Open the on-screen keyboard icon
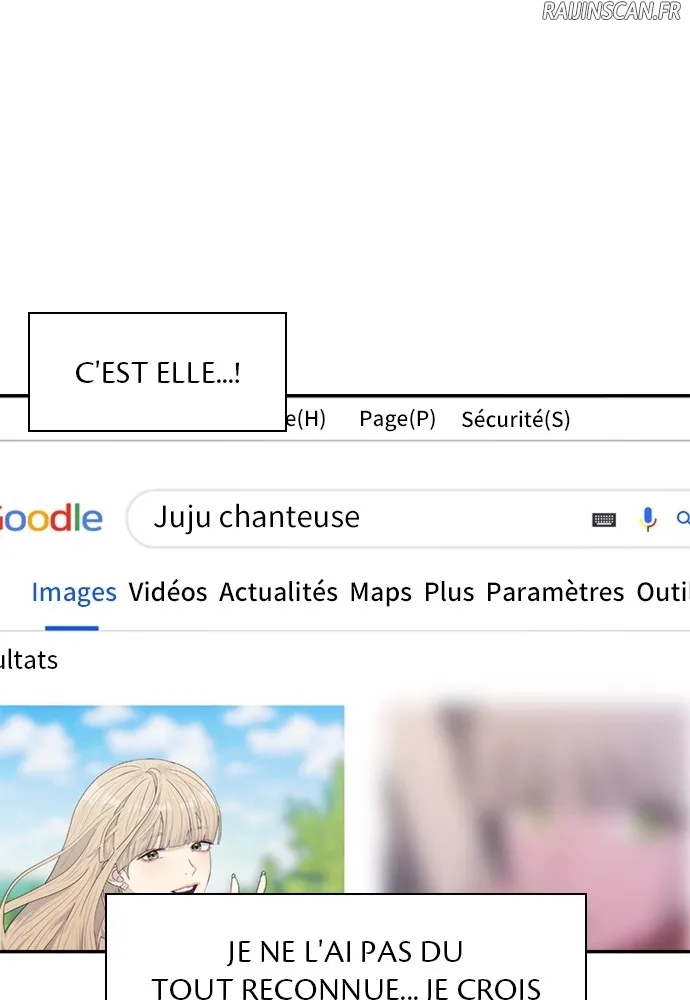 click(x=603, y=520)
